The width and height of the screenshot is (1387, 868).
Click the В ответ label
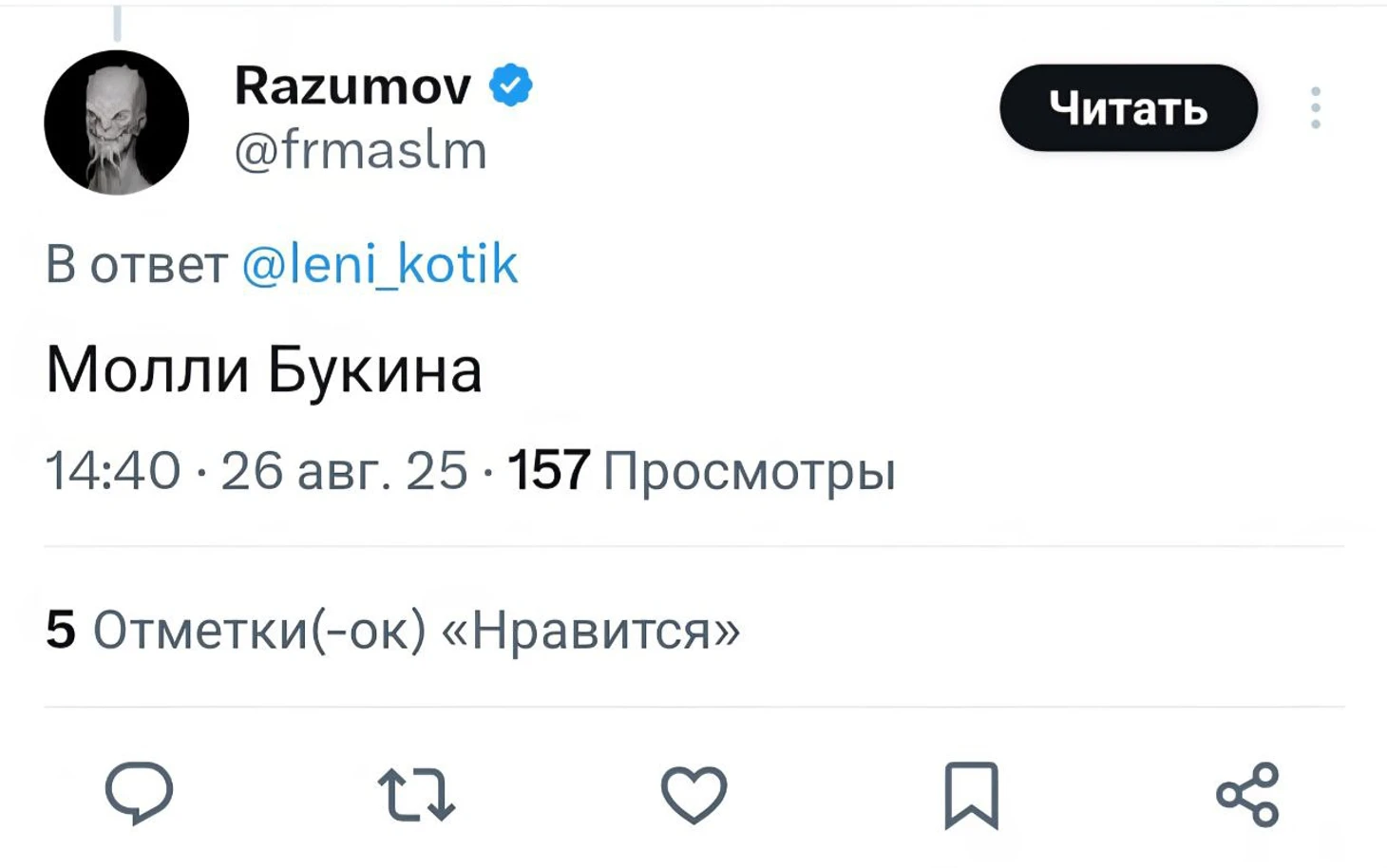click(137, 264)
